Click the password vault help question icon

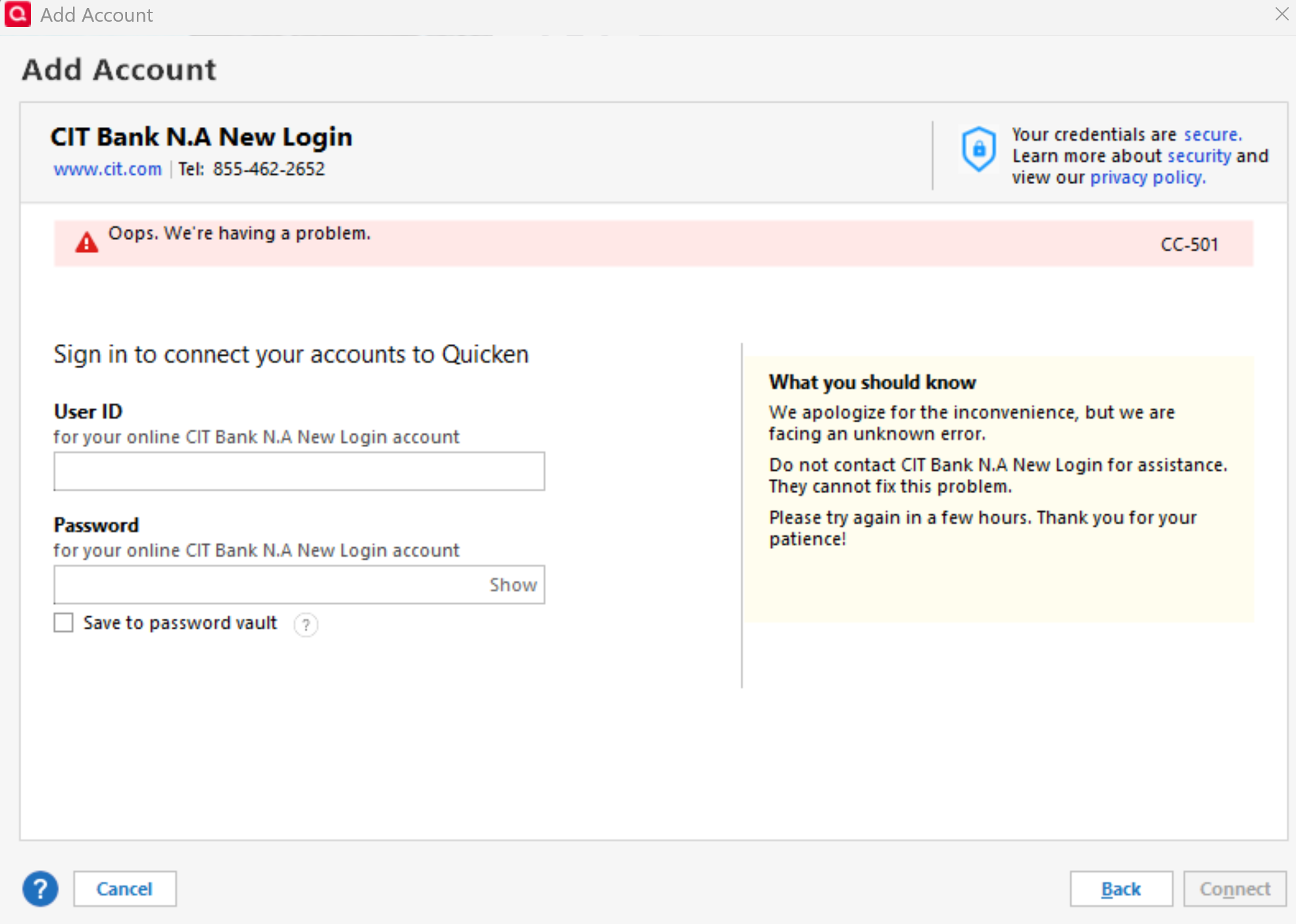(x=306, y=624)
